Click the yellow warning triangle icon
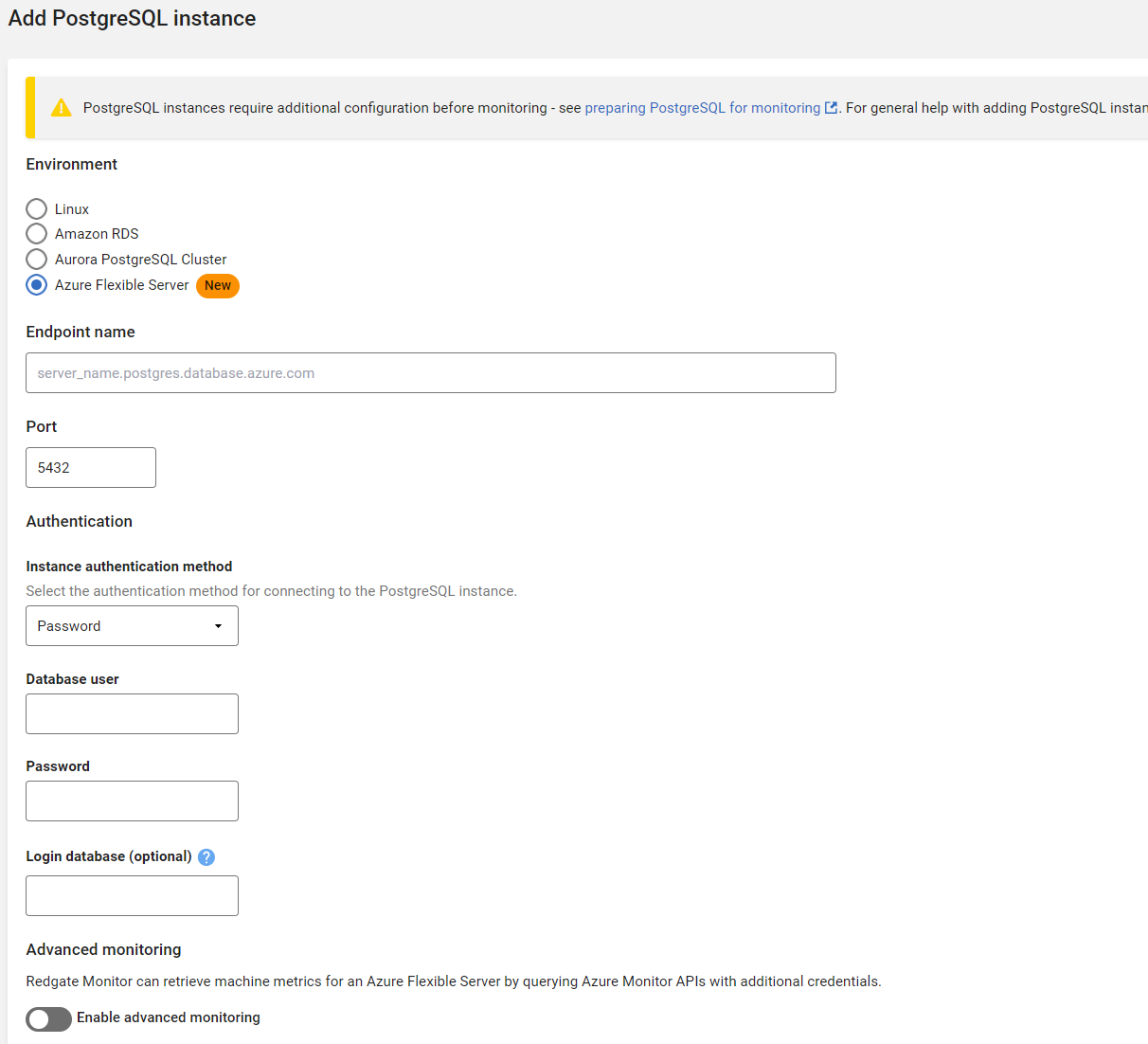The height and width of the screenshot is (1044, 1148). (62, 108)
